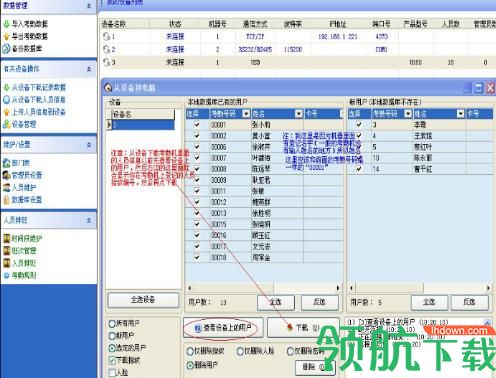Open 管理员设置 administrator settings icon
Screen dimensions: 496x378
tap(6, 175)
